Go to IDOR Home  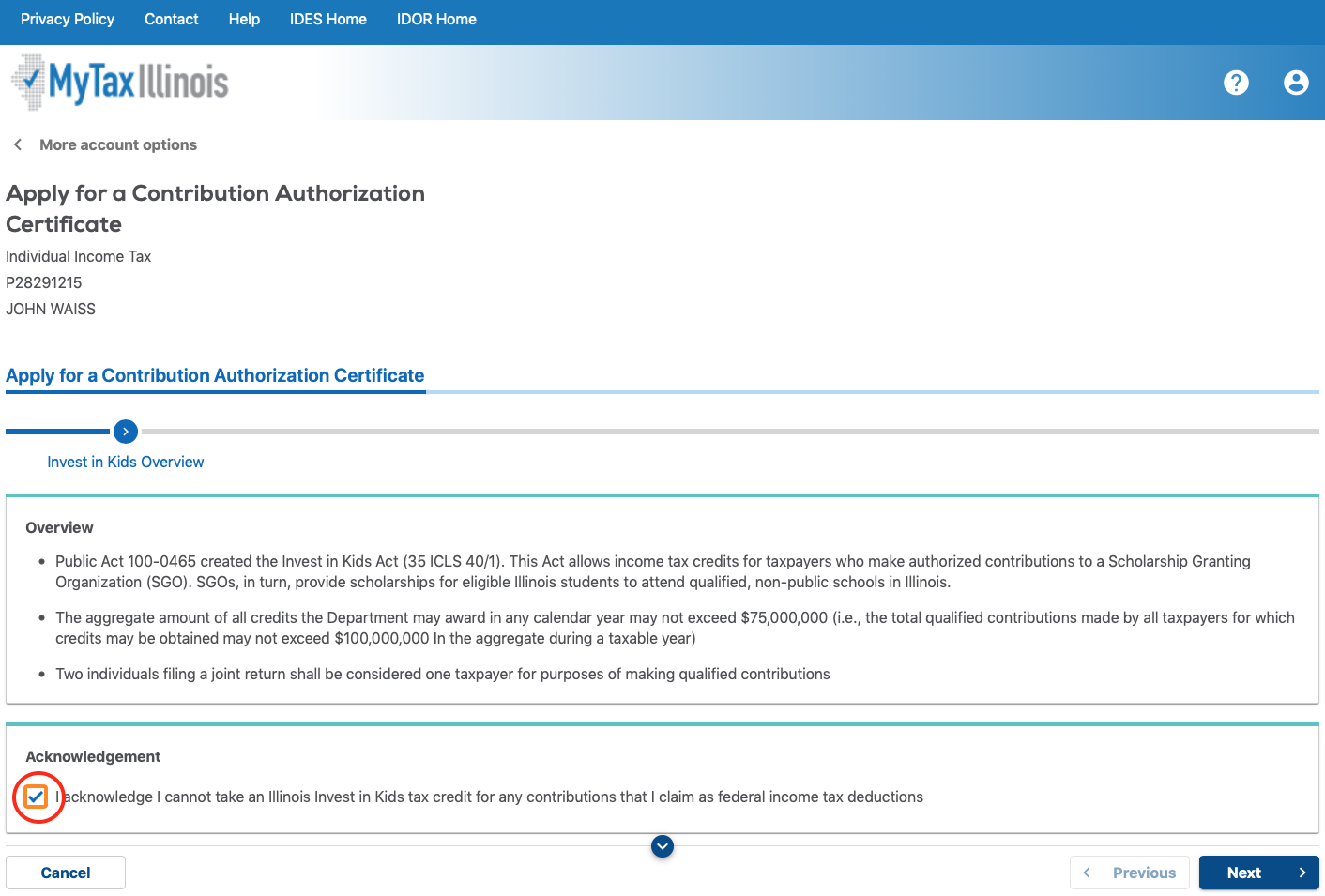[x=436, y=19]
